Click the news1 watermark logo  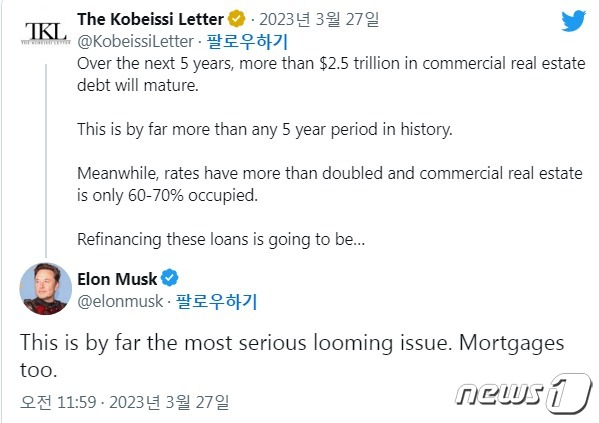click(x=524, y=393)
